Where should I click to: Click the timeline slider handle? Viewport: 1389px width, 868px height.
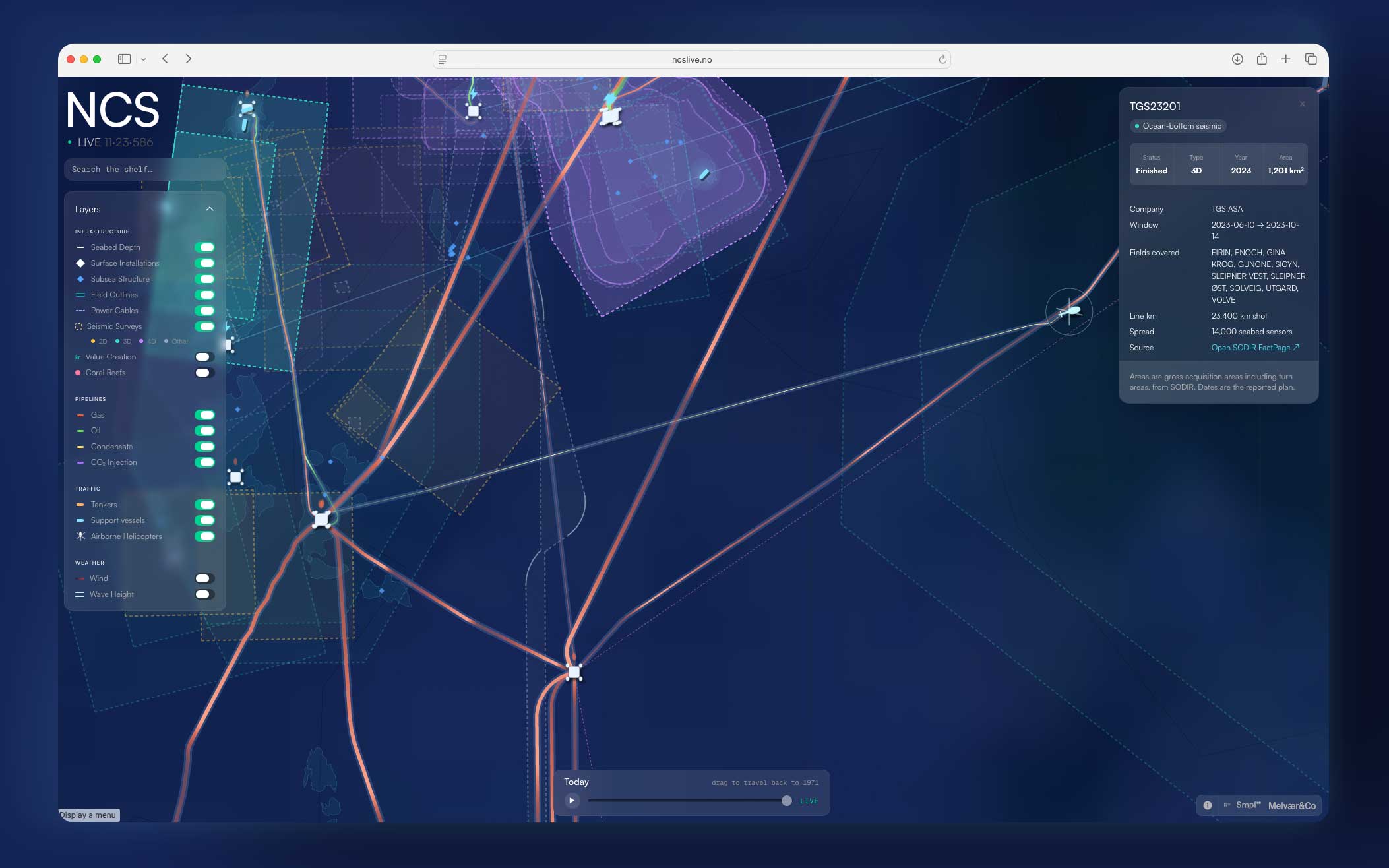787,801
